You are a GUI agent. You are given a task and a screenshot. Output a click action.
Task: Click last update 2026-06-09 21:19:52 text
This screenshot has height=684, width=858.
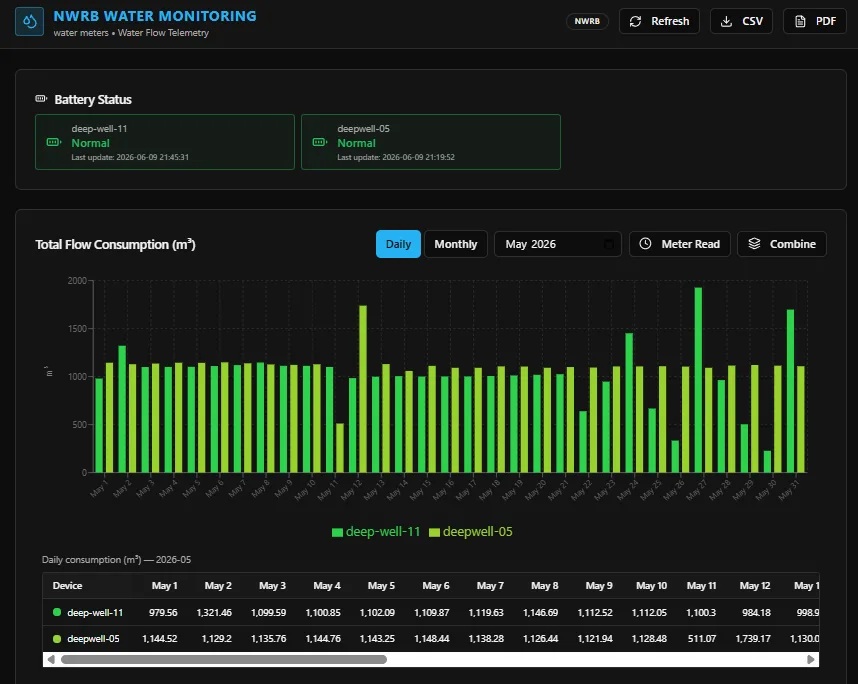coord(396,157)
